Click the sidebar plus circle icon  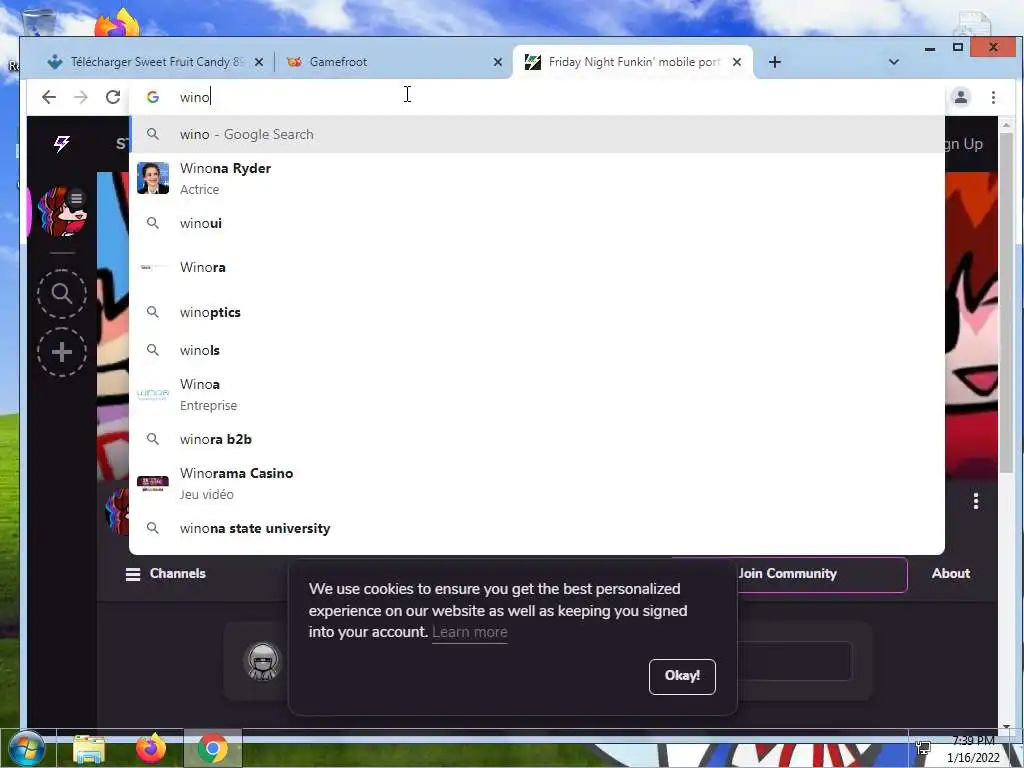click(61, 352)
